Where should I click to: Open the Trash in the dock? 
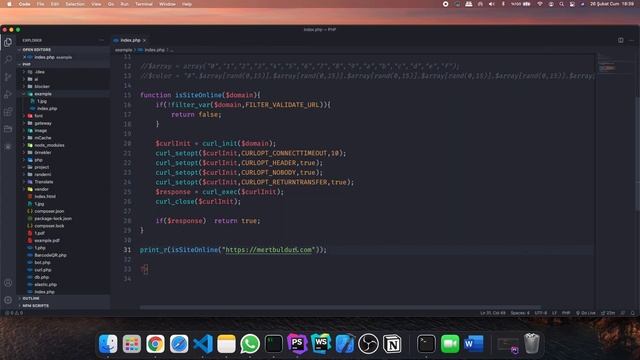(x=531, y=344)
